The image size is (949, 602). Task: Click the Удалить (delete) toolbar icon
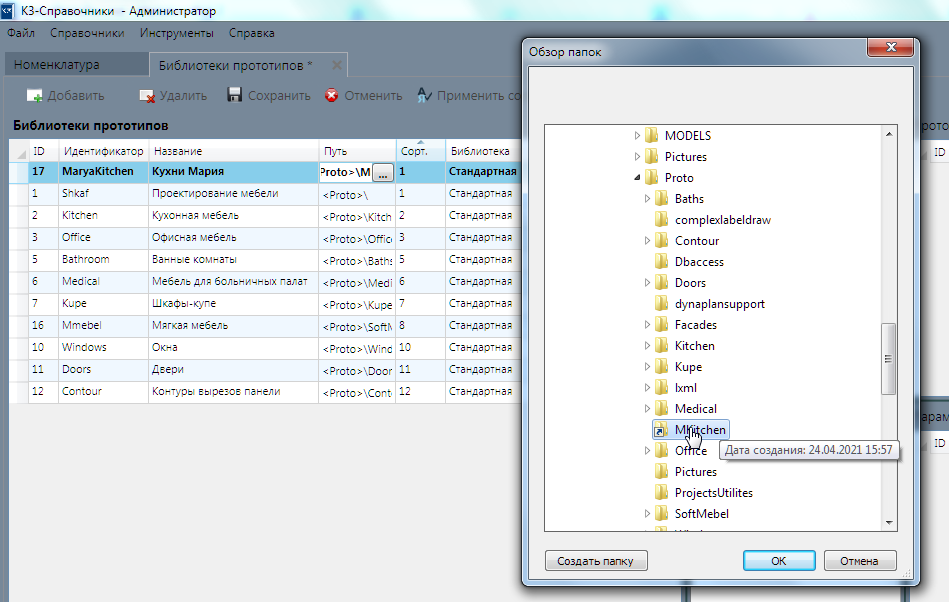point(147,96)
